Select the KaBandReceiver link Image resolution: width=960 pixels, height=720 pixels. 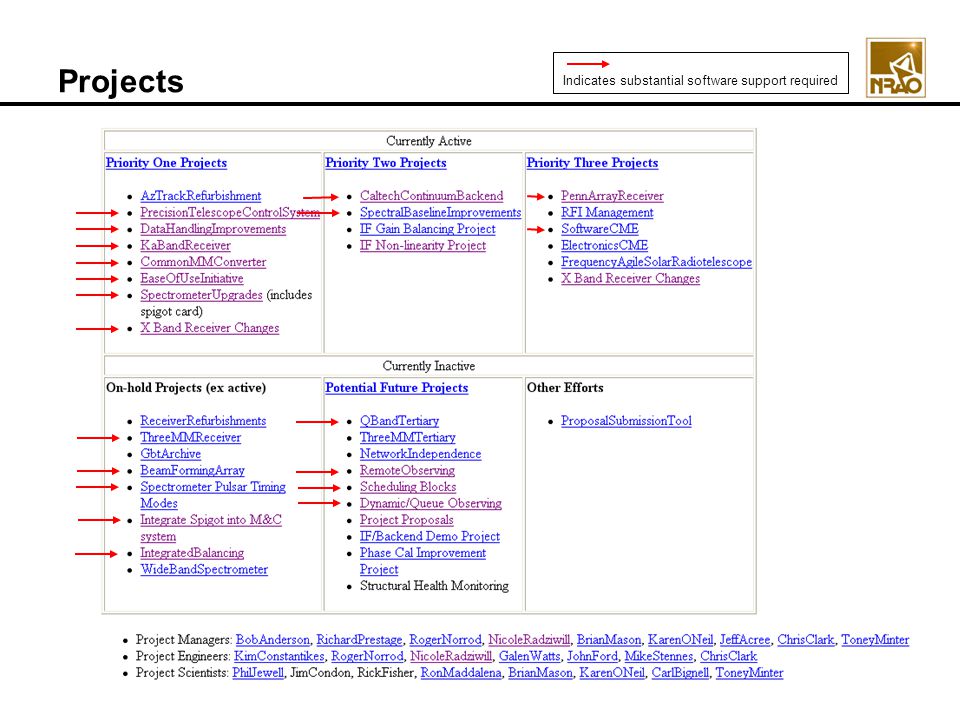pyautogui.click(x=186, y=246)
